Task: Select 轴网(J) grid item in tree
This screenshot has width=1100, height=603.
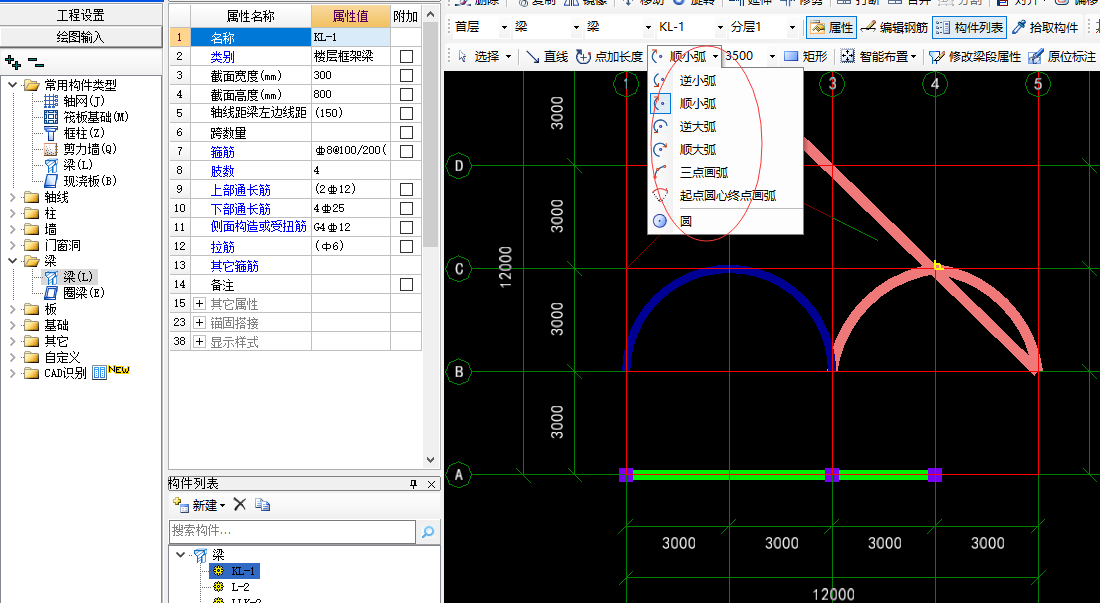Action: [x=75, y=101]
